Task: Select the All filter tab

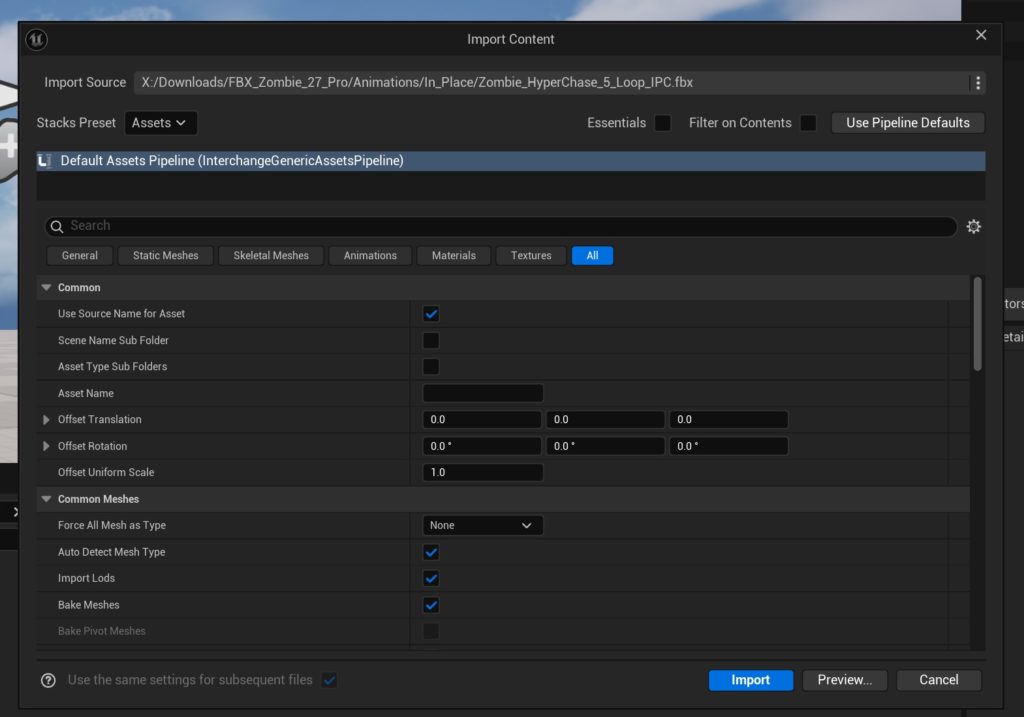Action: pos(592,256)
